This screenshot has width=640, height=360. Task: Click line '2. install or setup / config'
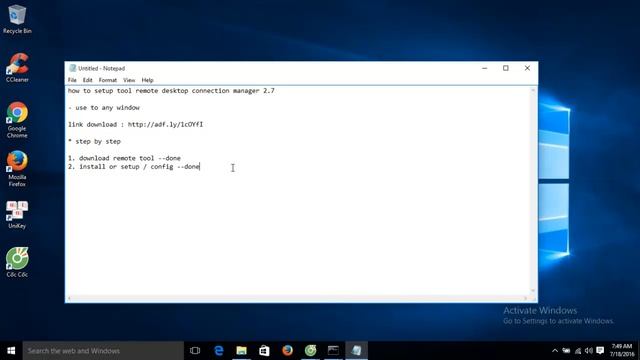pos(133,167)
